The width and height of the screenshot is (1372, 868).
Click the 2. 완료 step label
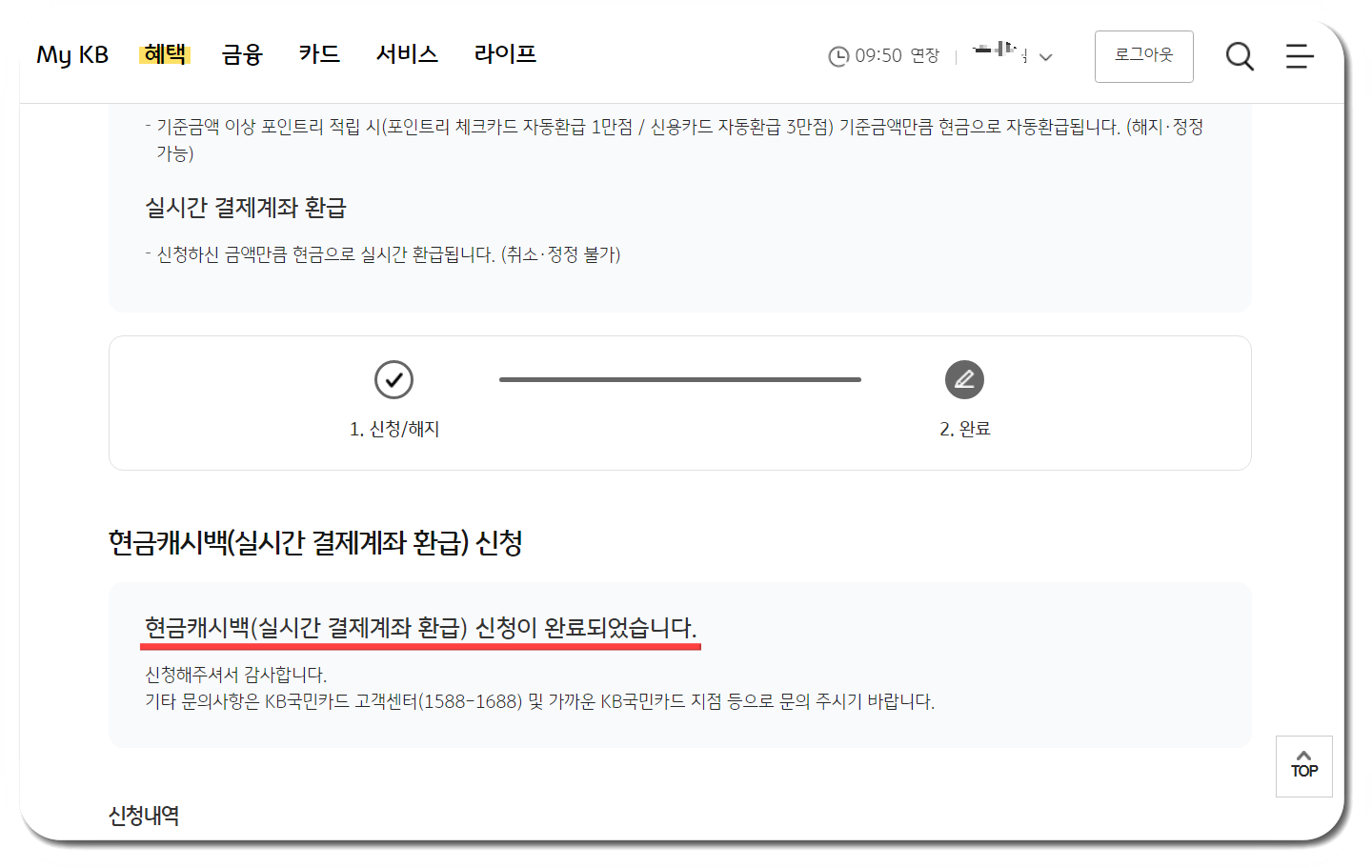pos(965,428)
